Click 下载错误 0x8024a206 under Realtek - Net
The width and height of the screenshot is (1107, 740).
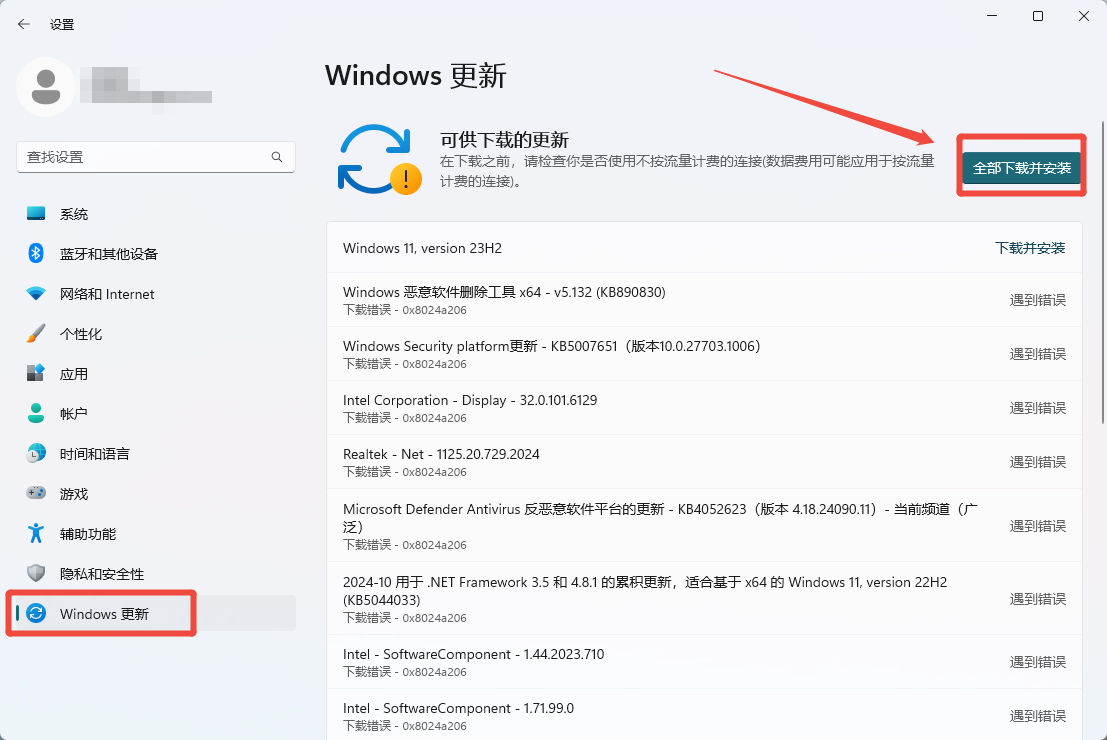click(x=405, y=472)
